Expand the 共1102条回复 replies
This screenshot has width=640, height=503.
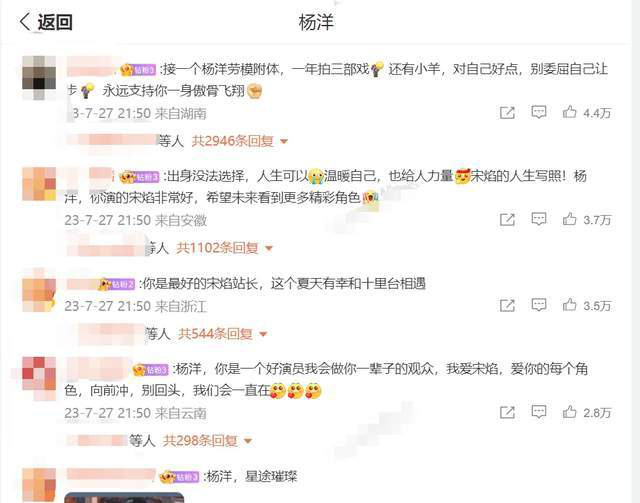pos(224,248)
